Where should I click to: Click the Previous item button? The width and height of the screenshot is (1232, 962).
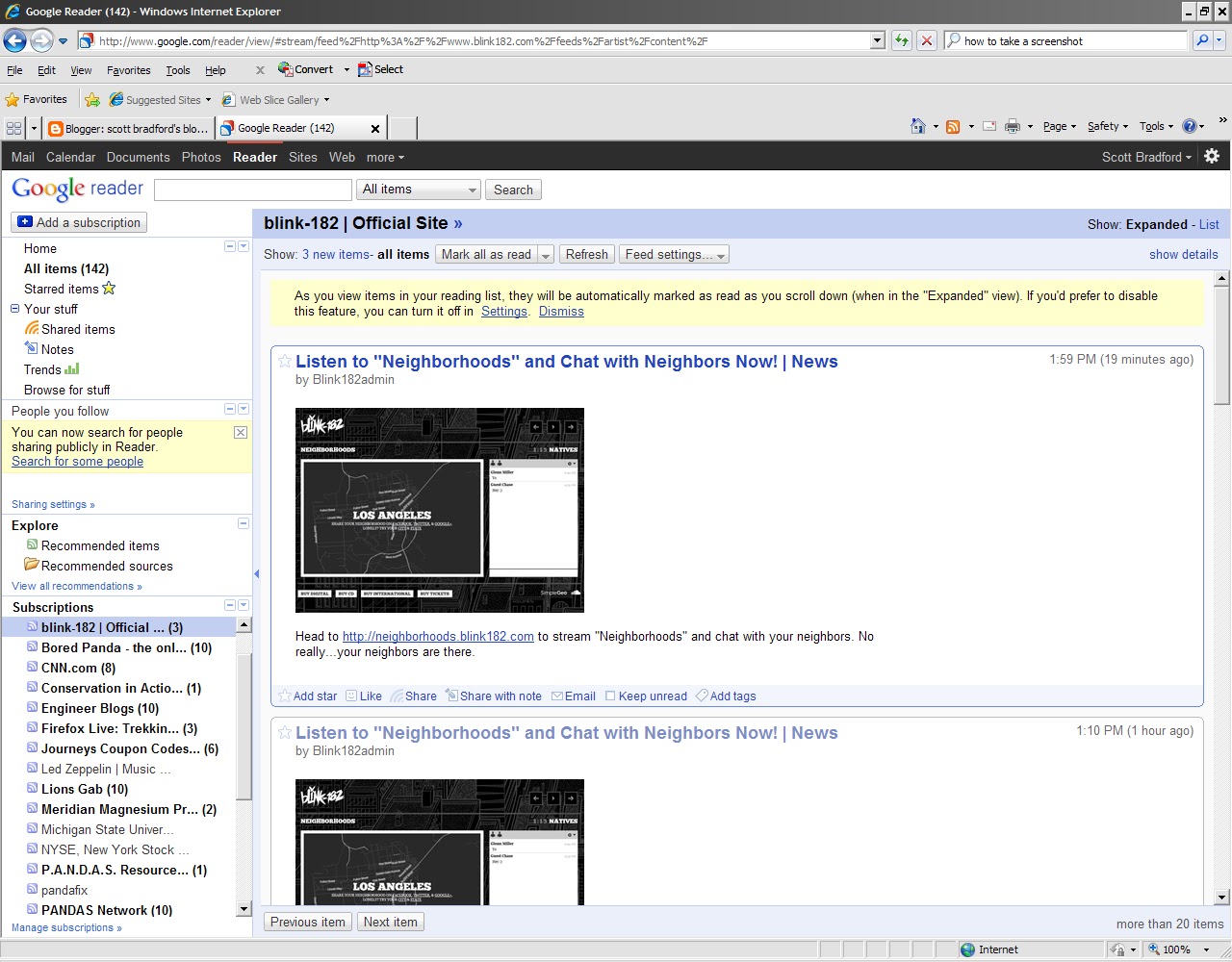pyautogui.click(x=308, y=922)
